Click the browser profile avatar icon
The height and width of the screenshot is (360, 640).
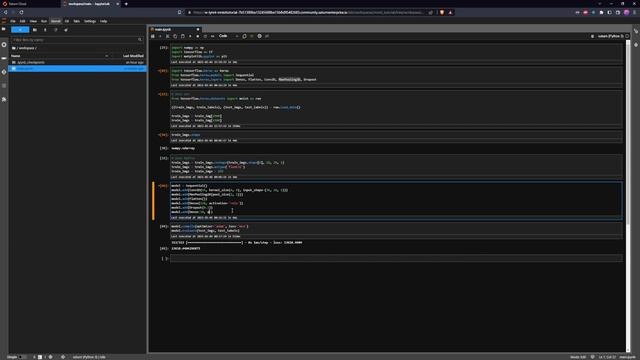click(x=626, y=13)
